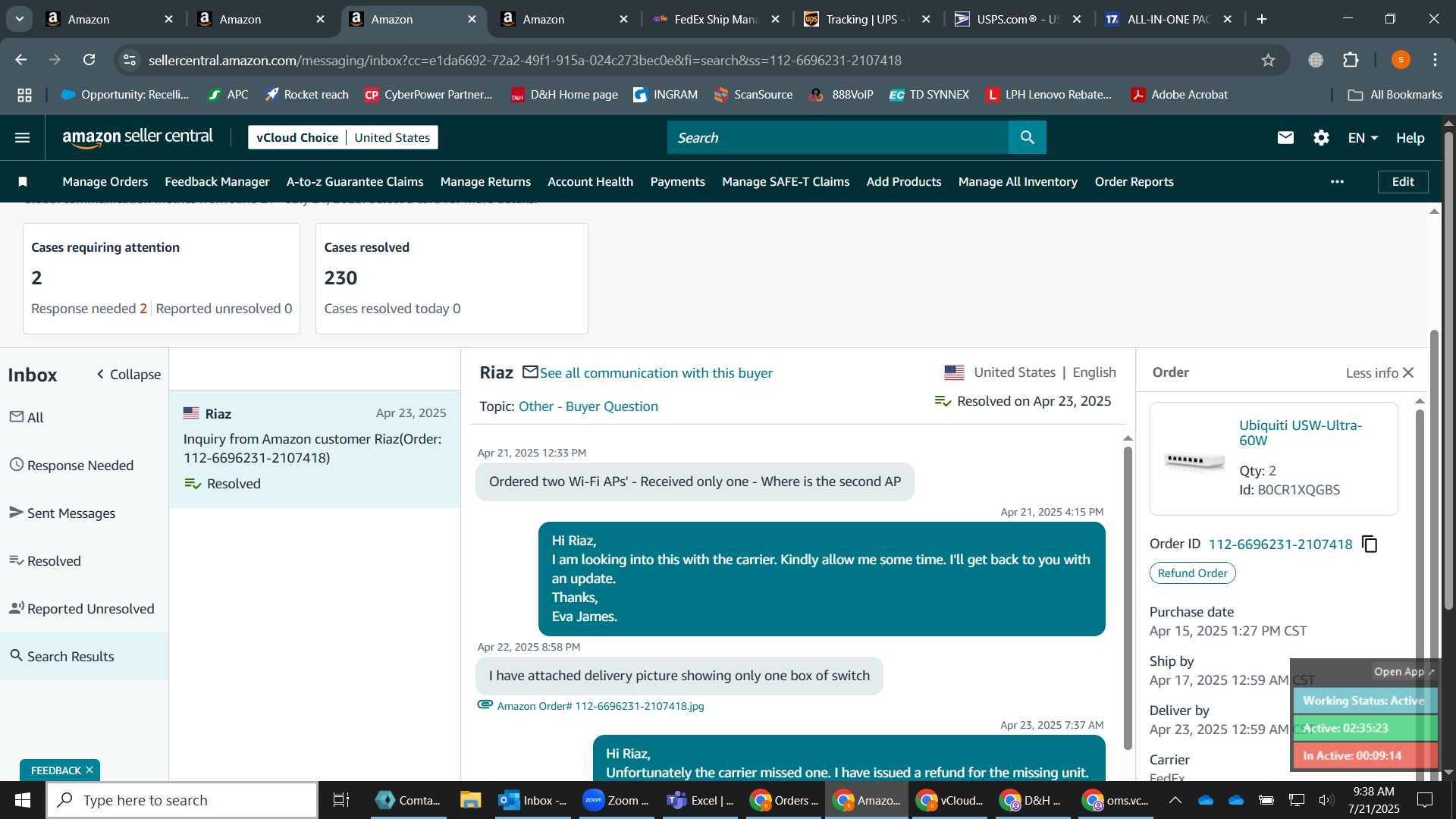Open Order Reports
The width and height of the screenshot is (1456, 819).
click(1134, 181)
